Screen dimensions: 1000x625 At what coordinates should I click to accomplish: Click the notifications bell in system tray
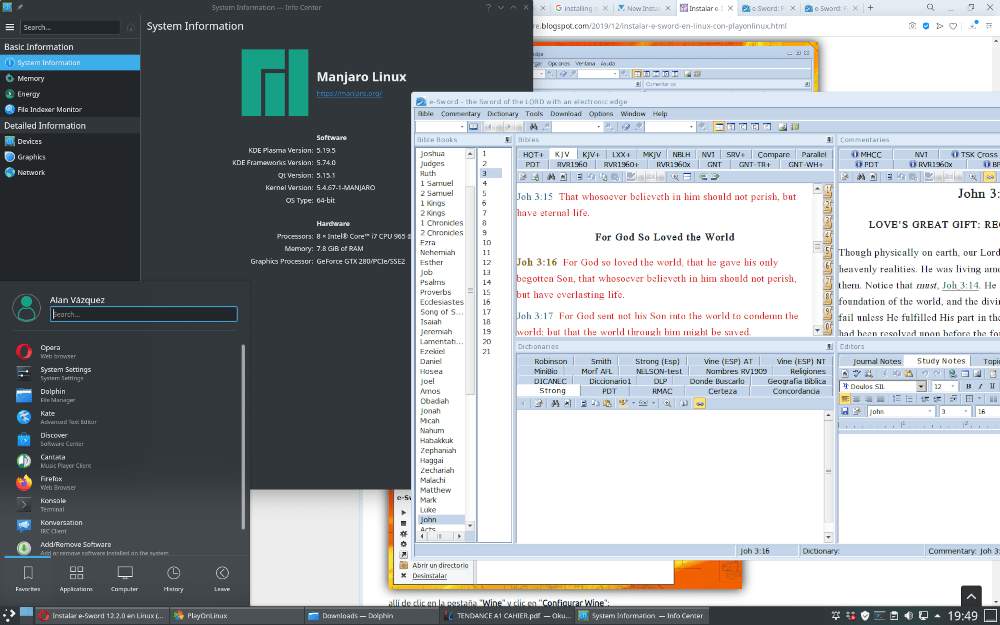coord(836,615)
